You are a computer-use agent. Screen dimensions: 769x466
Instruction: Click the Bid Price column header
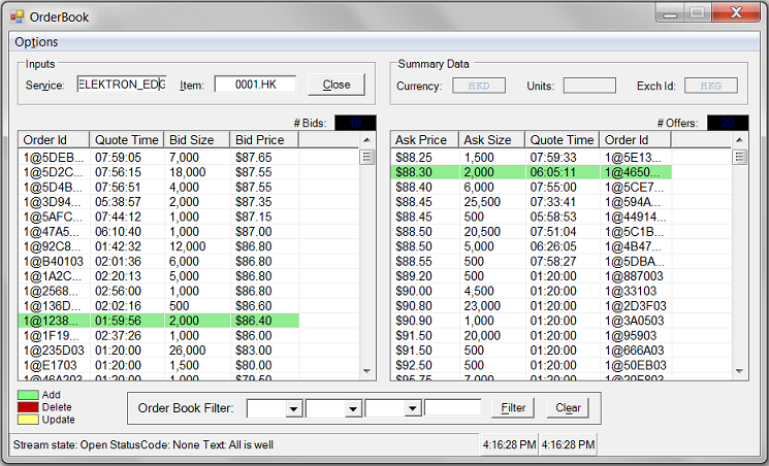pos(264,140)
